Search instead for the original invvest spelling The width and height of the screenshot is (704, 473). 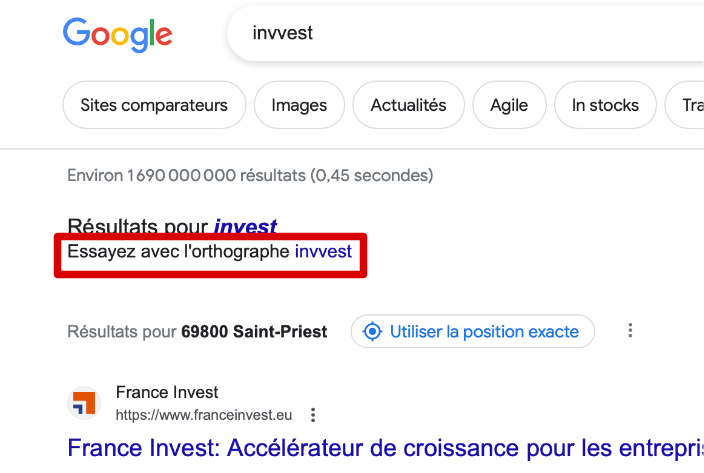pos(323,251)
